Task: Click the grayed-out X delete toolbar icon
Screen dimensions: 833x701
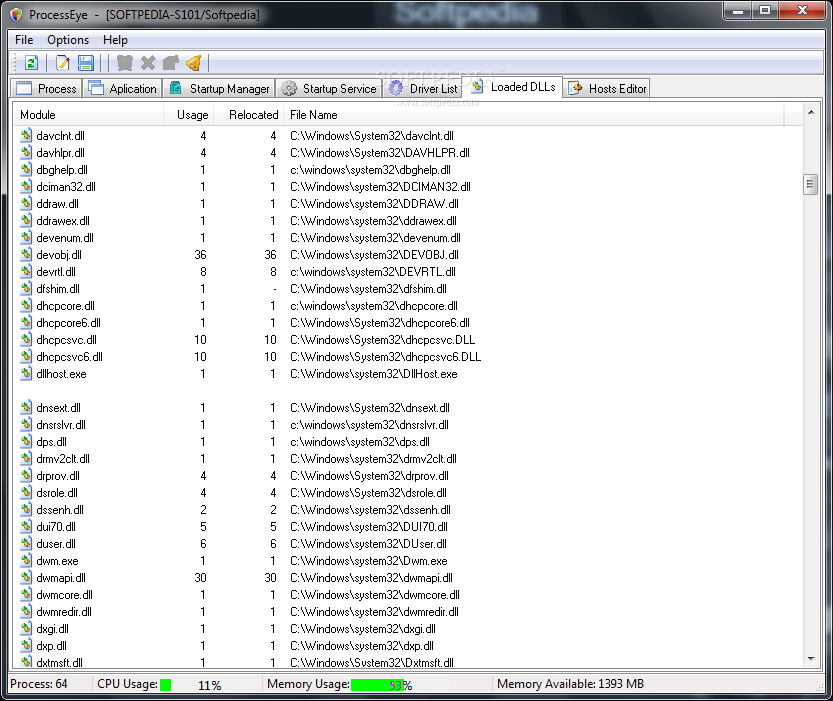Action: point(148,63)
